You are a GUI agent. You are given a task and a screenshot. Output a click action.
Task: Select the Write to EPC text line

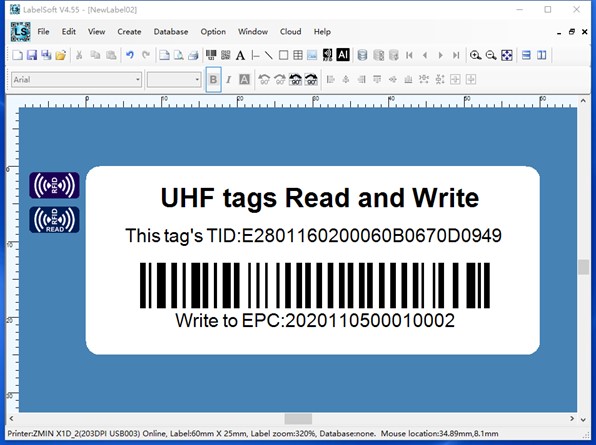click(315, 320)
